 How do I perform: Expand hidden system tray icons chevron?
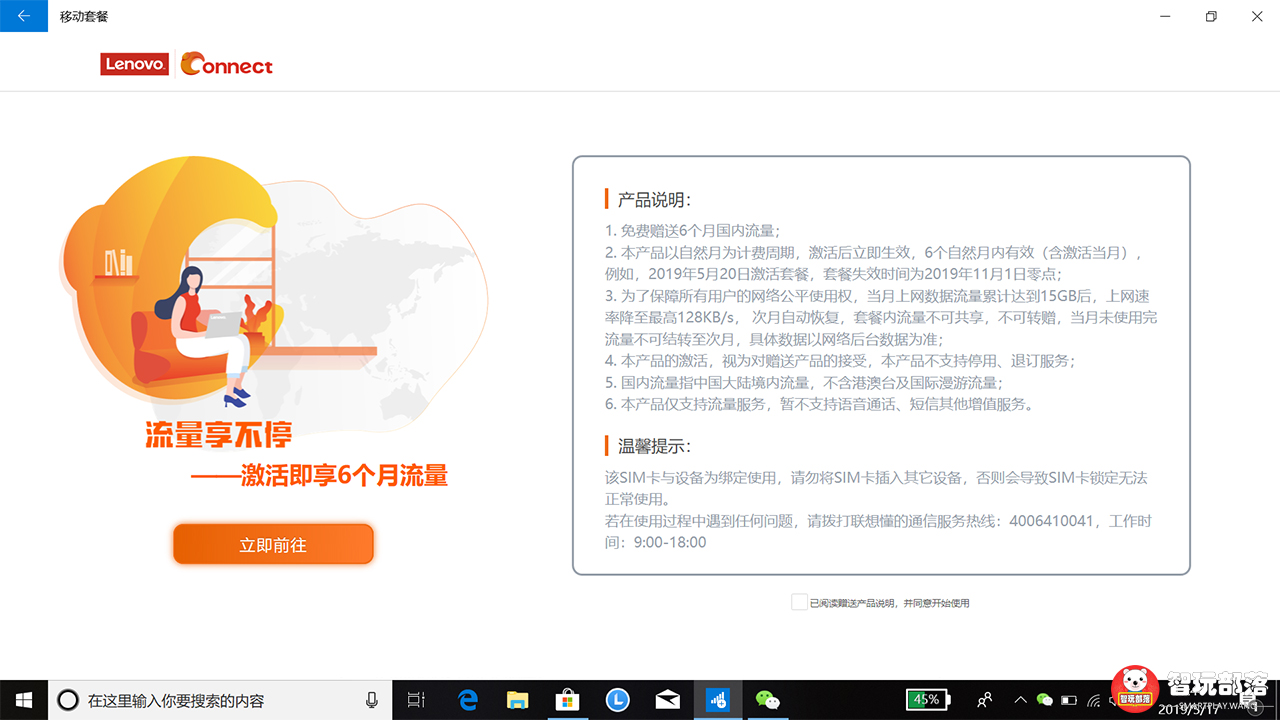click(1020, 700)
